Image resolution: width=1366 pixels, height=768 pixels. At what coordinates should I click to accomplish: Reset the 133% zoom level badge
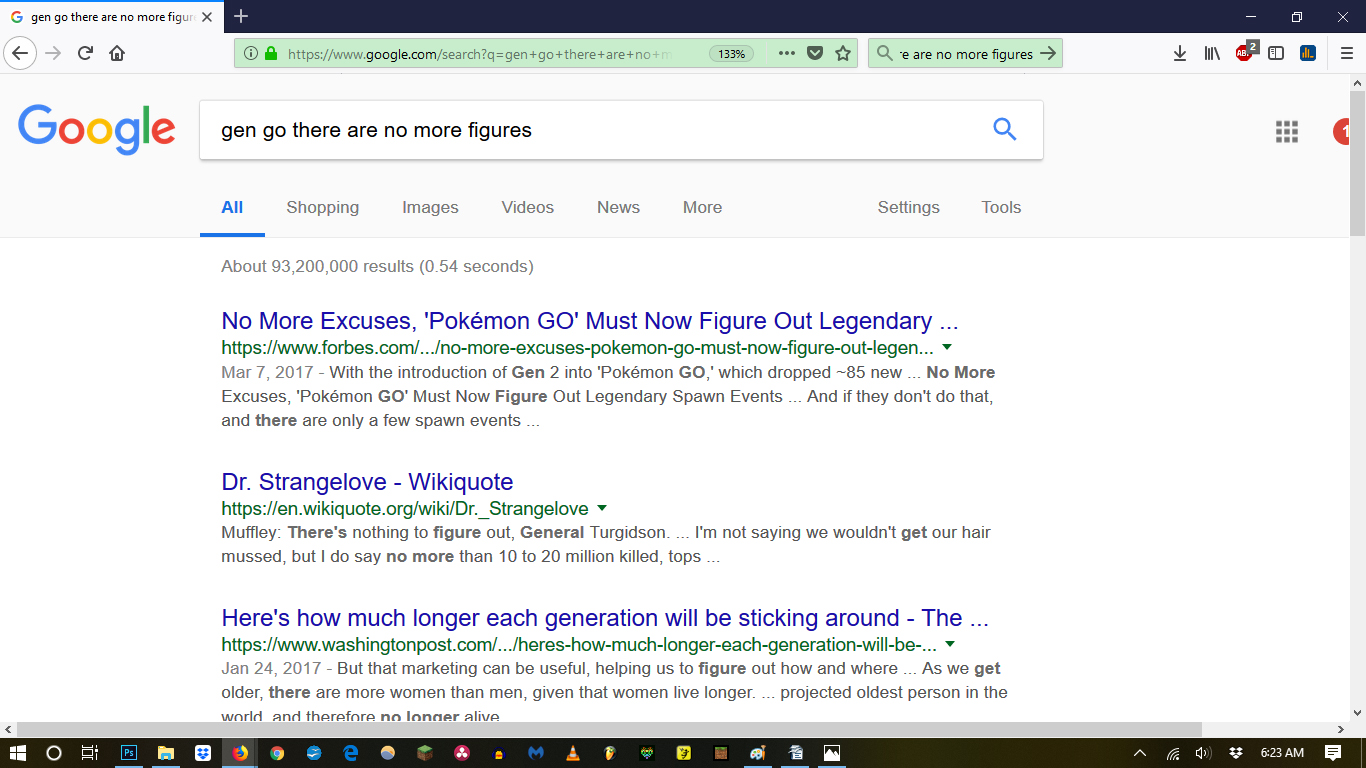pos(732,54)
